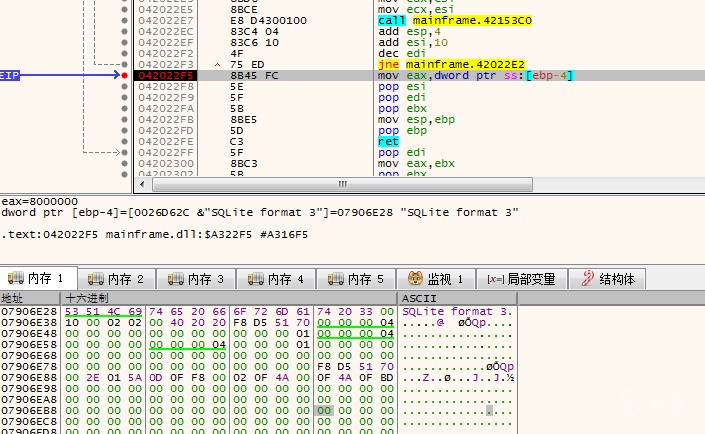The width and height of the screenshot is (705, 434).
Task: Open the 局部变量 local variables tab
Action: point(522,279)
